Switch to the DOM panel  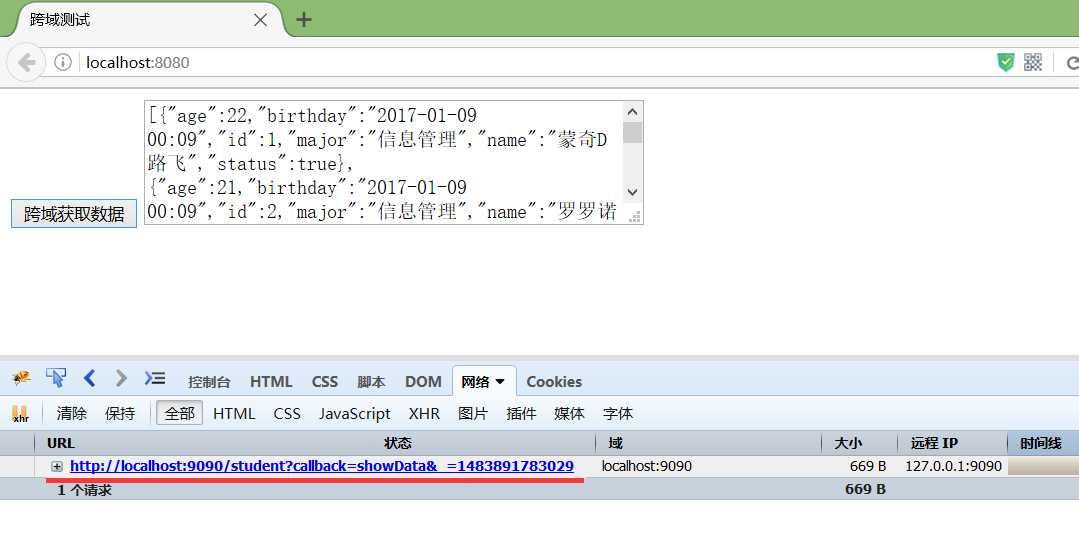click(x=423, y=382)
